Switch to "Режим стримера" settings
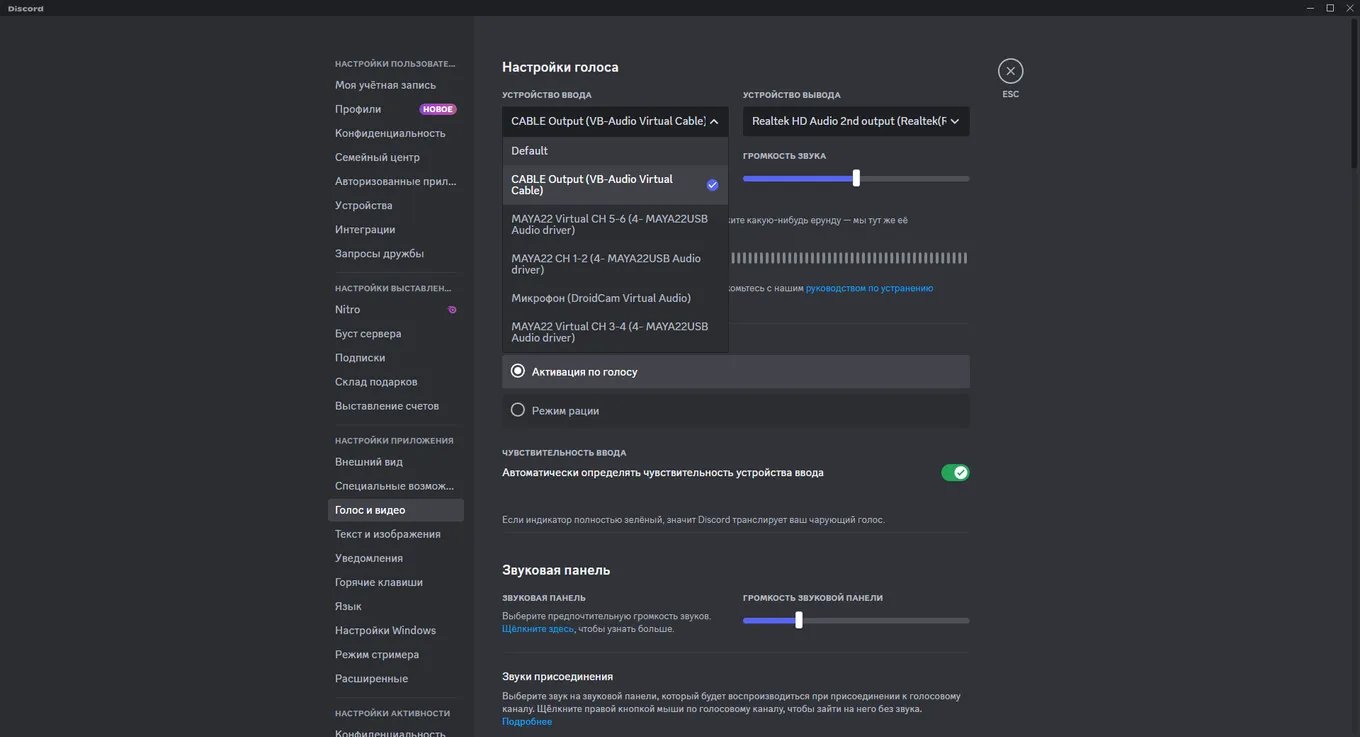Screen dimensions: 1360x737 click(x=396, y=654)
